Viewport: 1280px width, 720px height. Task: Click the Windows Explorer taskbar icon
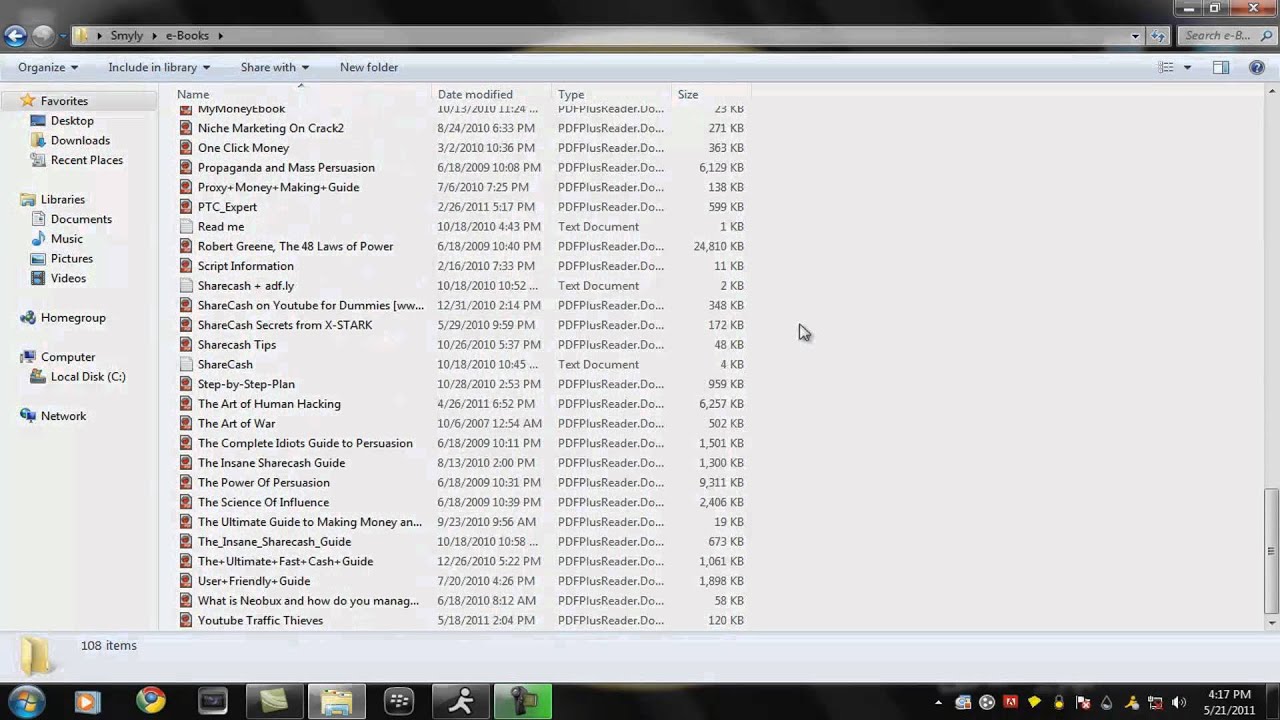click(x=337, y=701)
